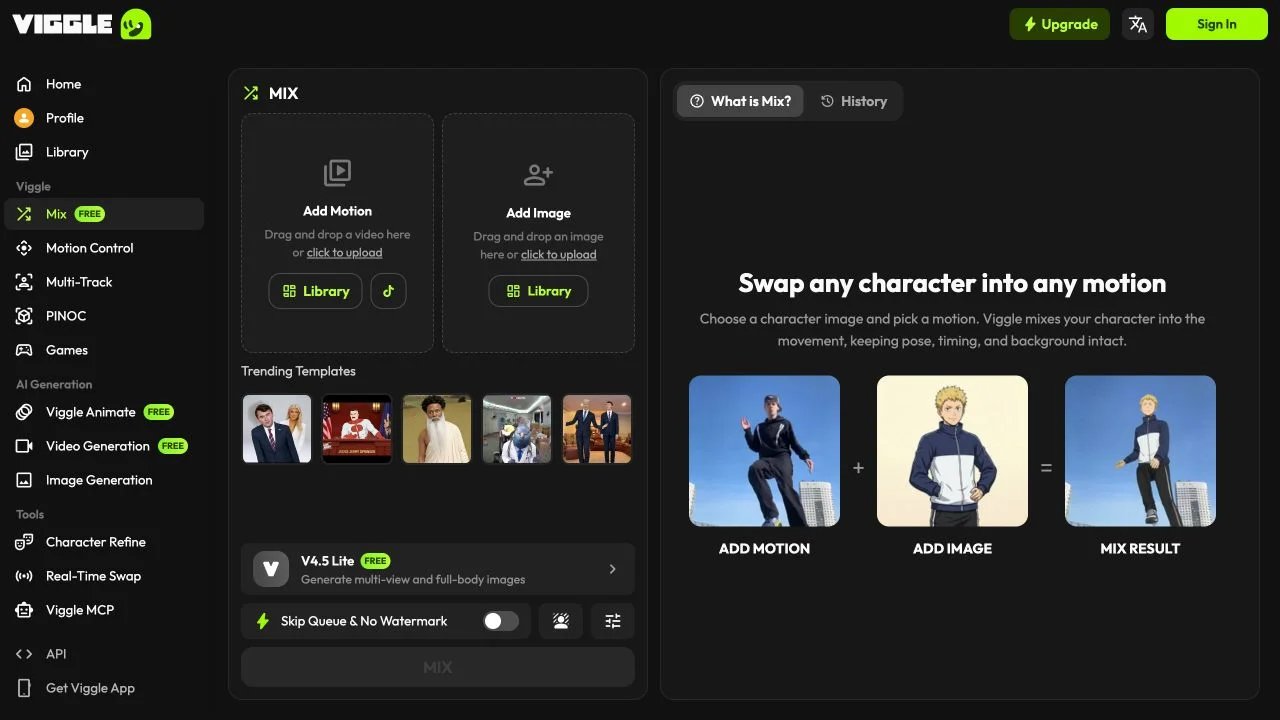Open Motion Control menu item
Viewport: 1280px width, 720px height.
pyautogui.click(x=104, y=248)
